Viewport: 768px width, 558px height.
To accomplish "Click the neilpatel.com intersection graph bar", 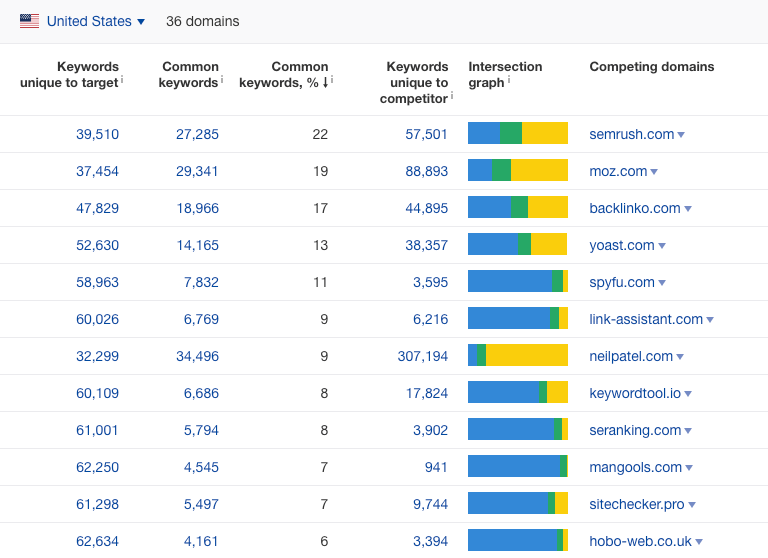I will [x=518, y=355].
